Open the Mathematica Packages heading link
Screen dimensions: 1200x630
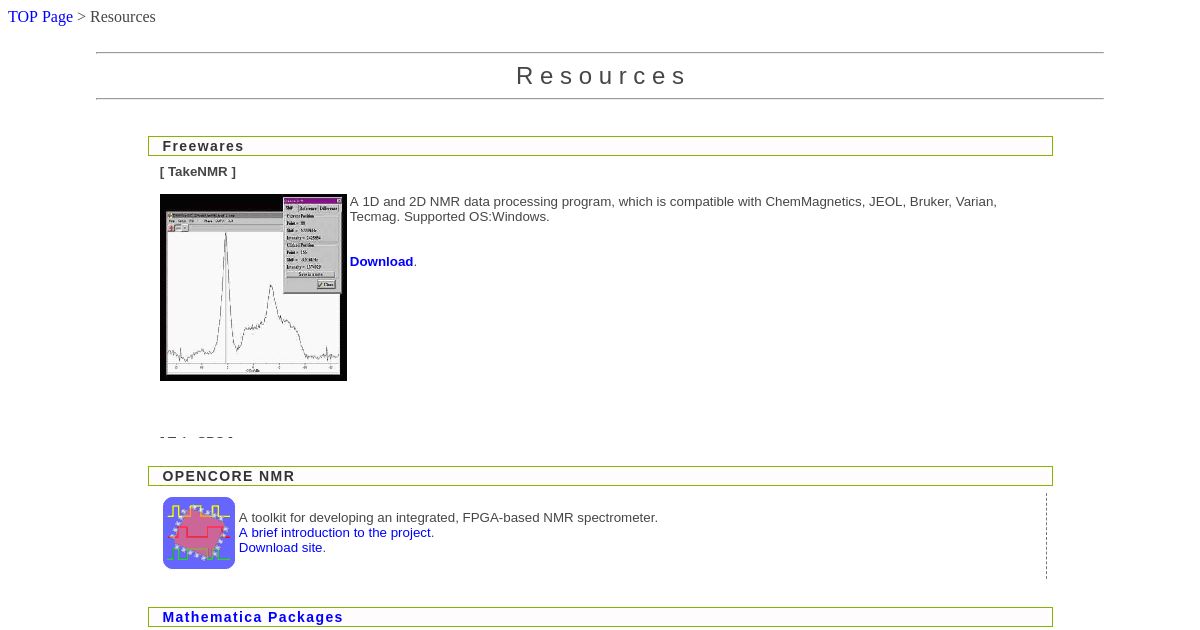(253, 617)
